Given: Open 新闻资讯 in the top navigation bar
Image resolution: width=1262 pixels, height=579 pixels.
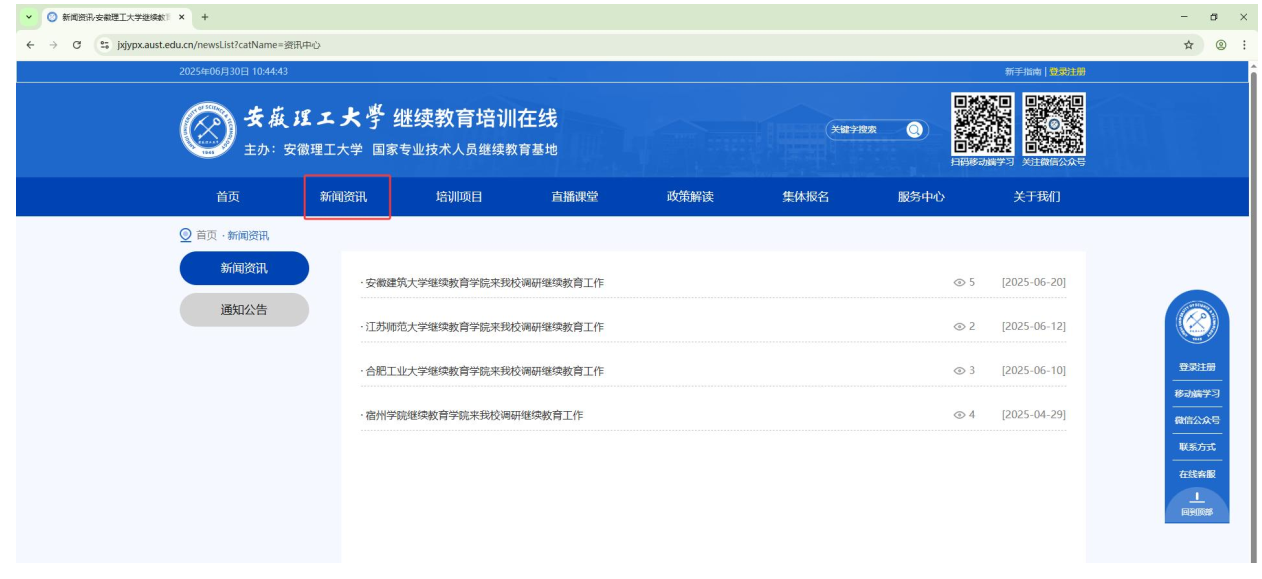Looking at the screenshot, I should coord(344,197).
